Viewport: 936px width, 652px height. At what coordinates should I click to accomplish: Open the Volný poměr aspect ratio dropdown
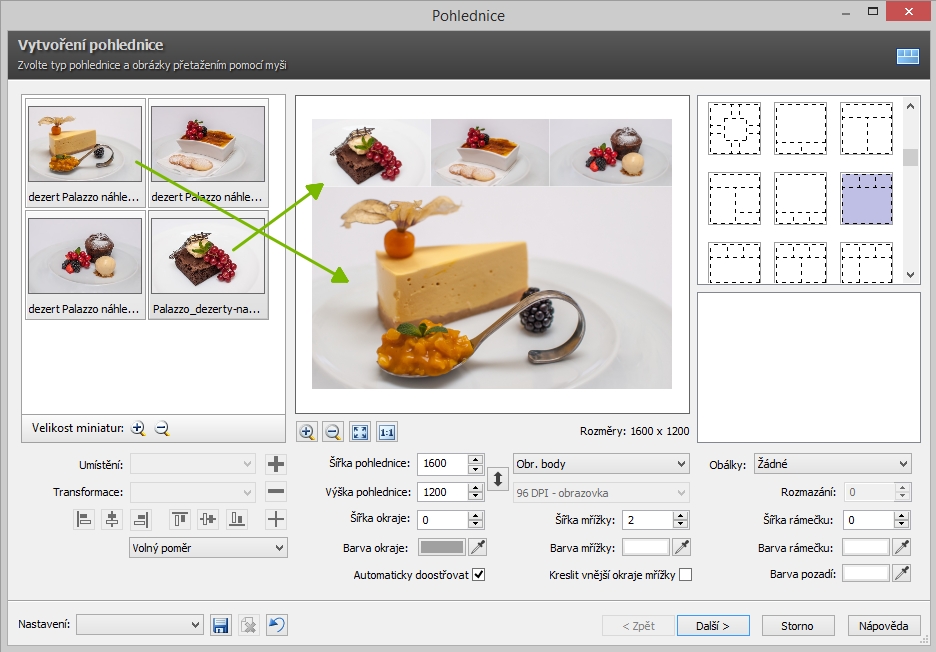[x=208, y=547]
